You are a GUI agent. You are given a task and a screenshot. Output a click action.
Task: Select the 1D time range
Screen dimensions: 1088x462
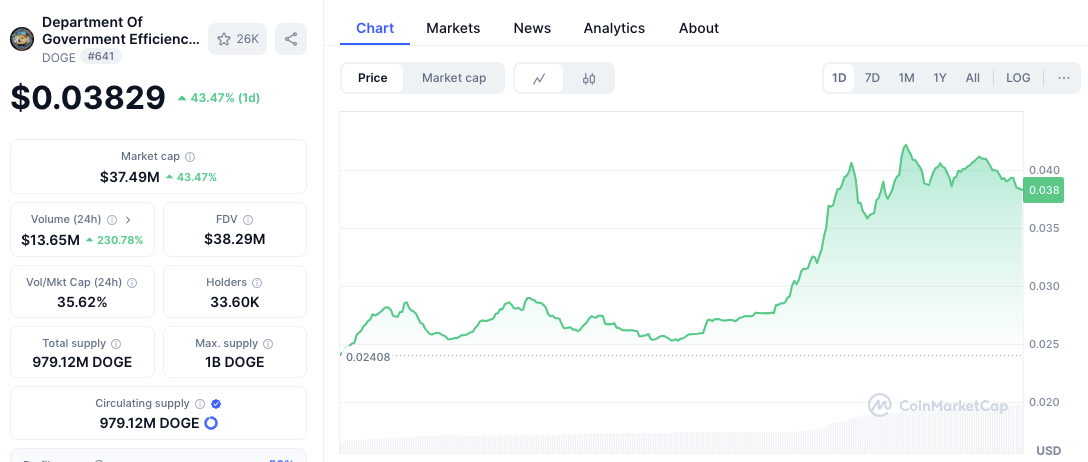[x=839, y=78]
